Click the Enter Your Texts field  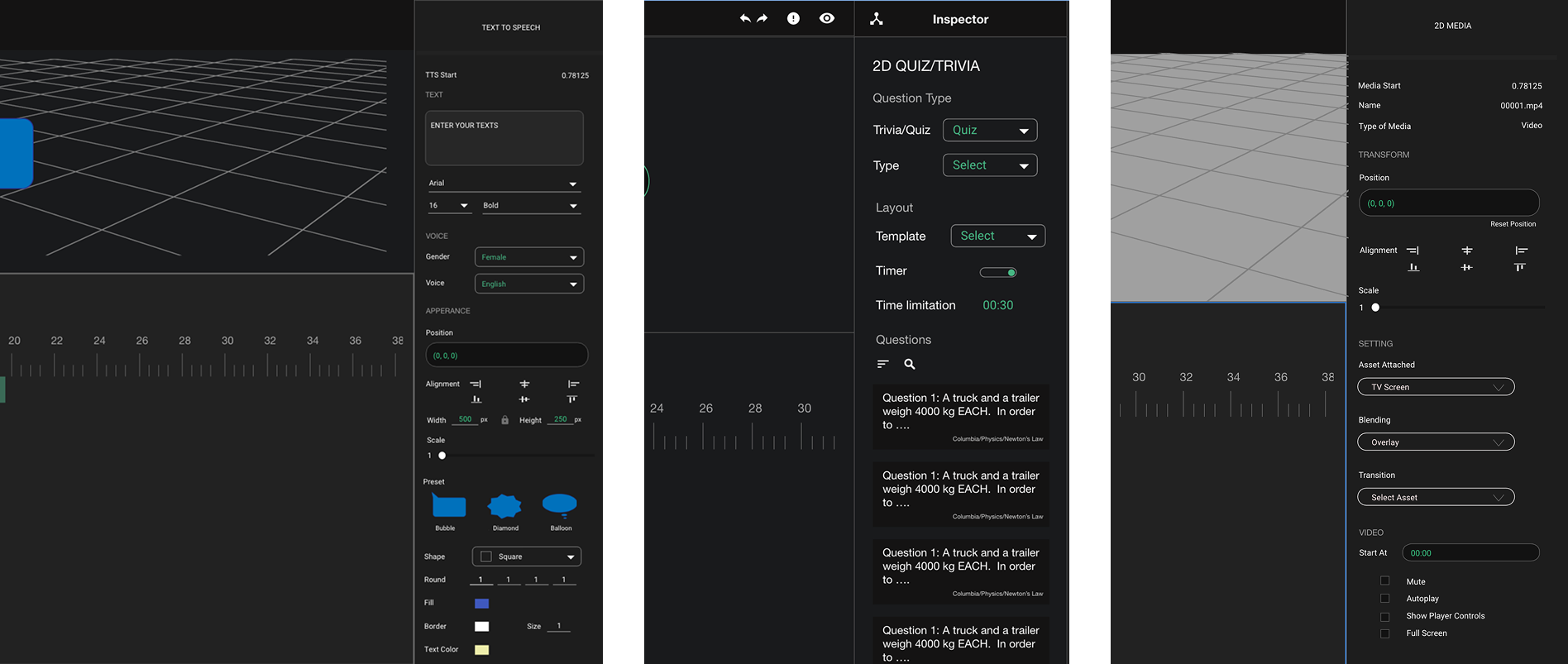coord(504,138)
